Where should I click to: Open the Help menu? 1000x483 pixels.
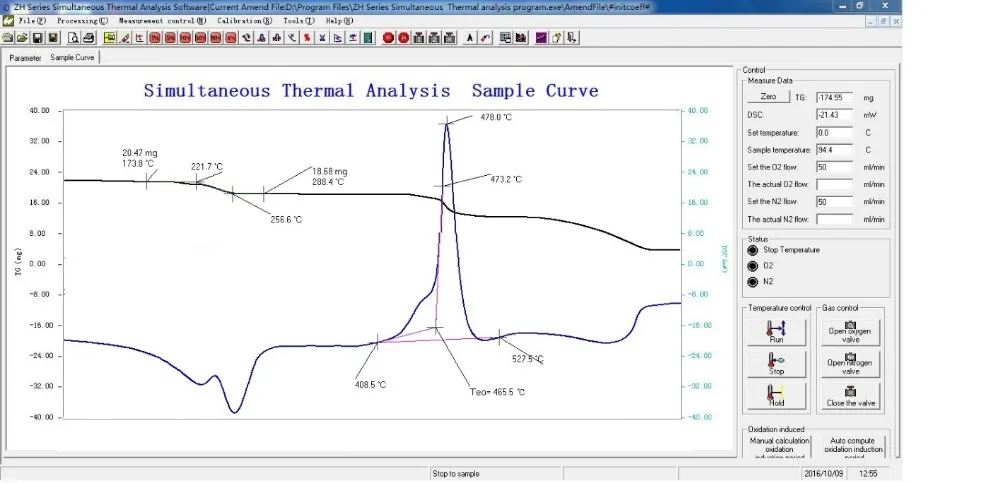point(339,20)
